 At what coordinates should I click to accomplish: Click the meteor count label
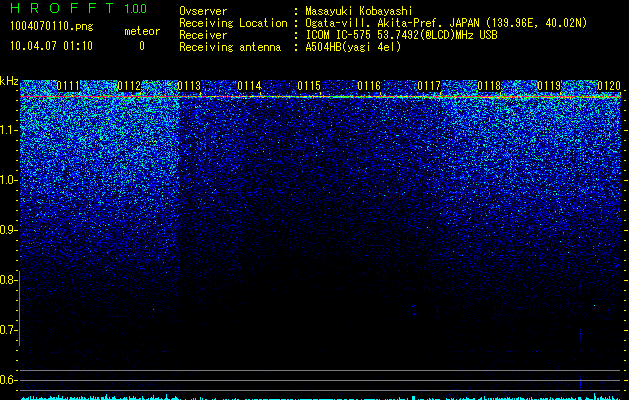pos(142,31)
